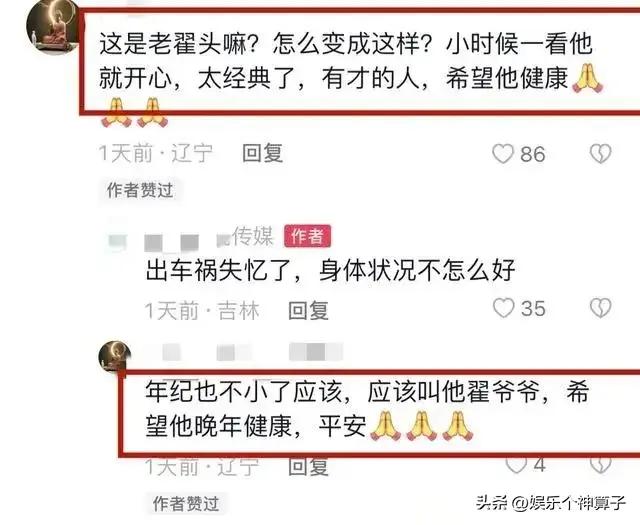Reply to the 翟爷爷 comment
Image resolution: width=640 pixels, height=525 pixels.
tap(308, 466)
